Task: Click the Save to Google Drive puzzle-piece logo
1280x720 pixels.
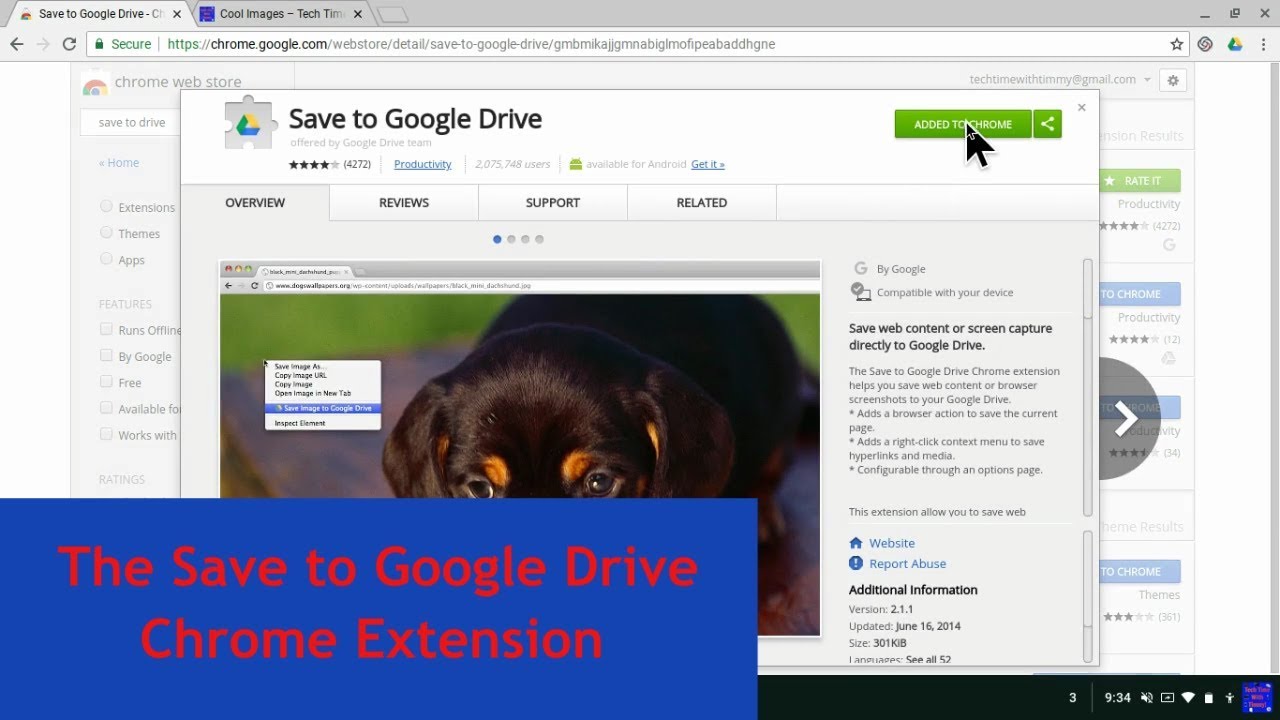Action: click(x=250, y=123)
